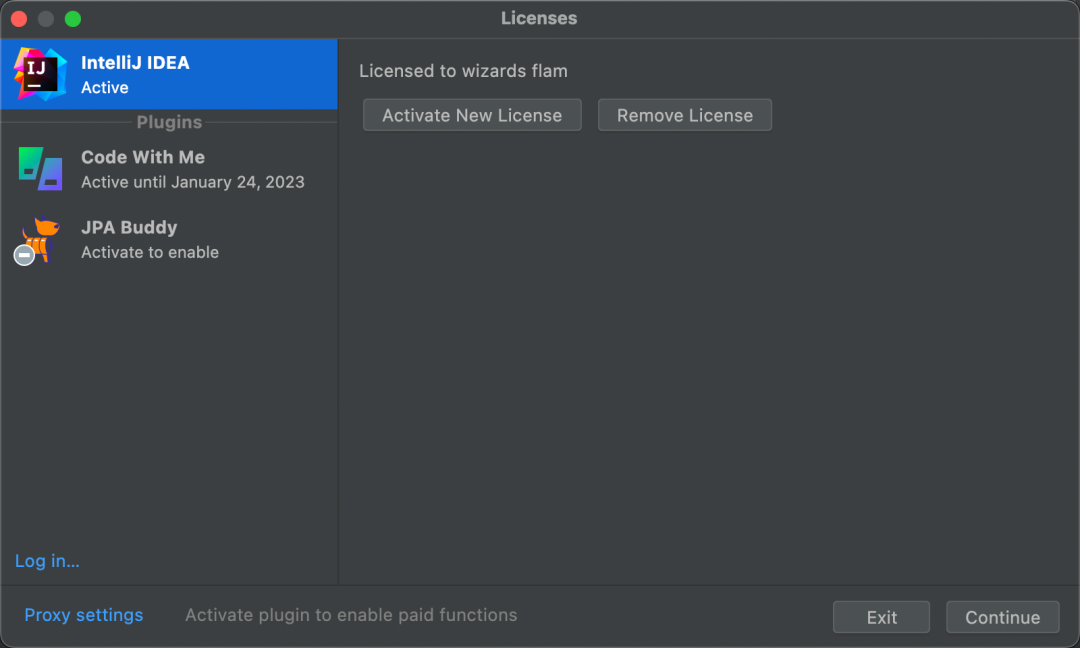The image size is (1080, 648).
Task: Select the JPA Buddy plugin entry
Action: 169,240
